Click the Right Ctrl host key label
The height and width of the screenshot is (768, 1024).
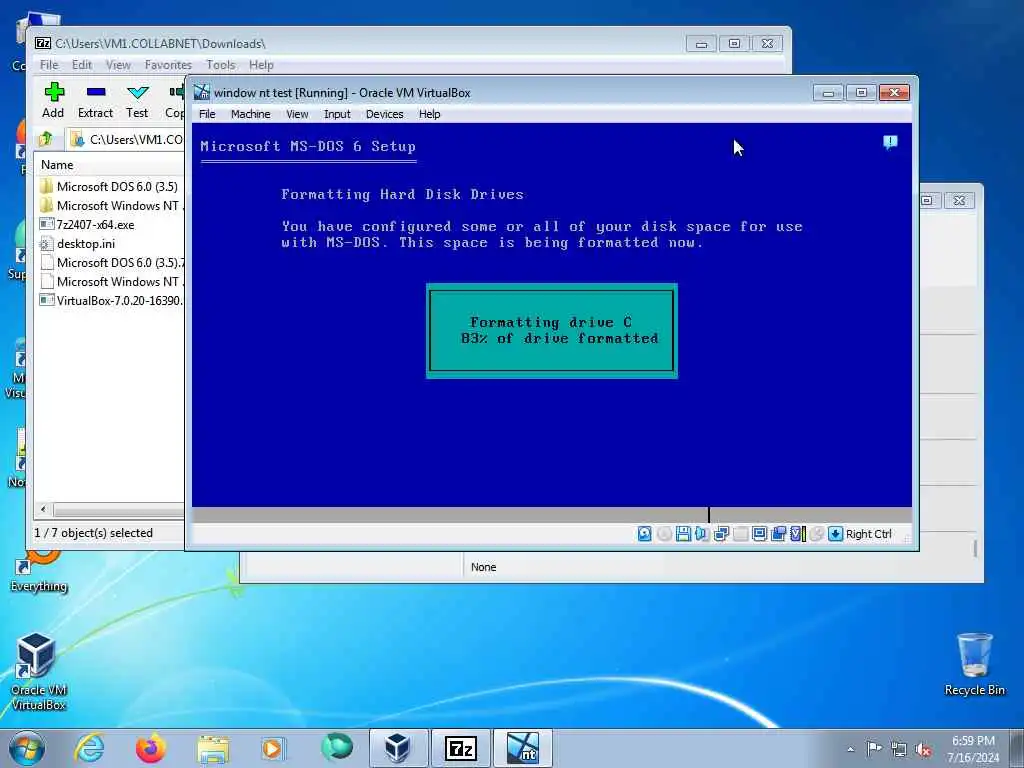(x=869, y=534)
